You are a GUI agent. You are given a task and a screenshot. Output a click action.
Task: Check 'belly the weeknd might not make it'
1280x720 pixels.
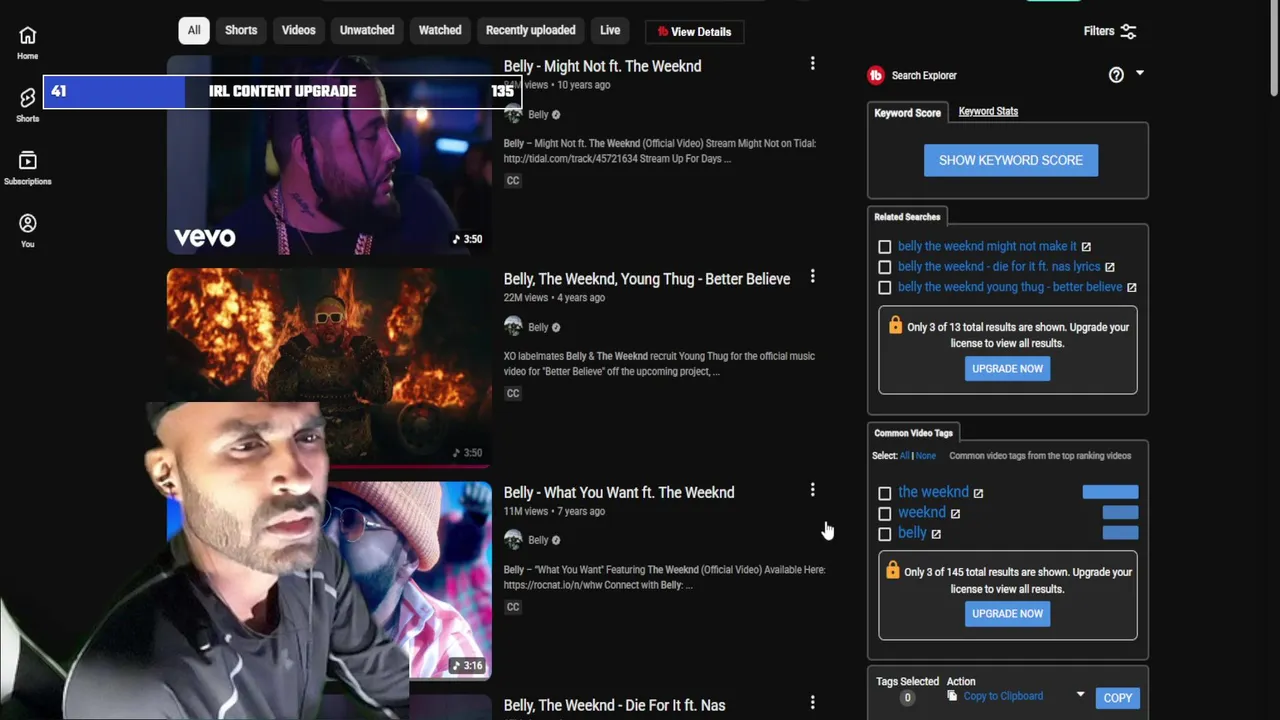[884, 246]
